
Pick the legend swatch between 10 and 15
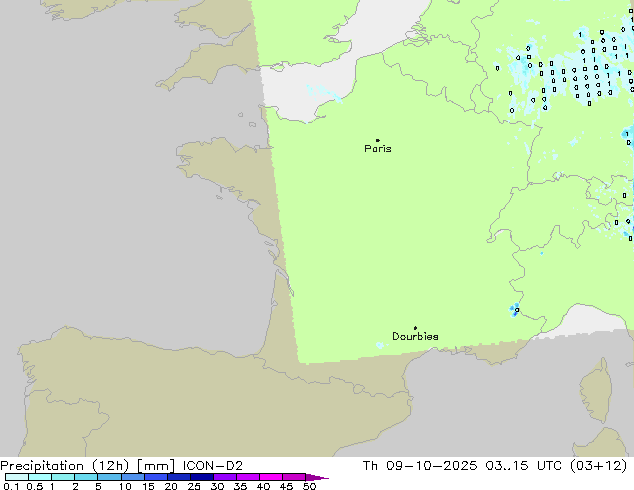click(x=132, y=477)
